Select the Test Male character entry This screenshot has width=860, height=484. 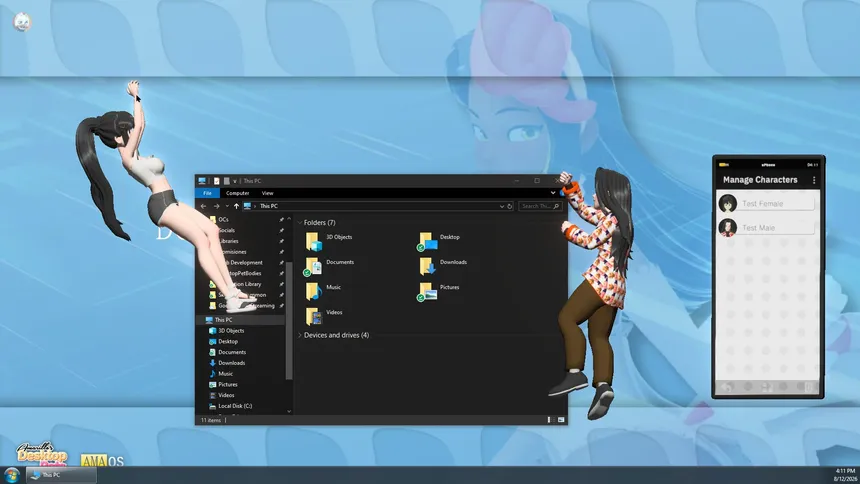767,228
